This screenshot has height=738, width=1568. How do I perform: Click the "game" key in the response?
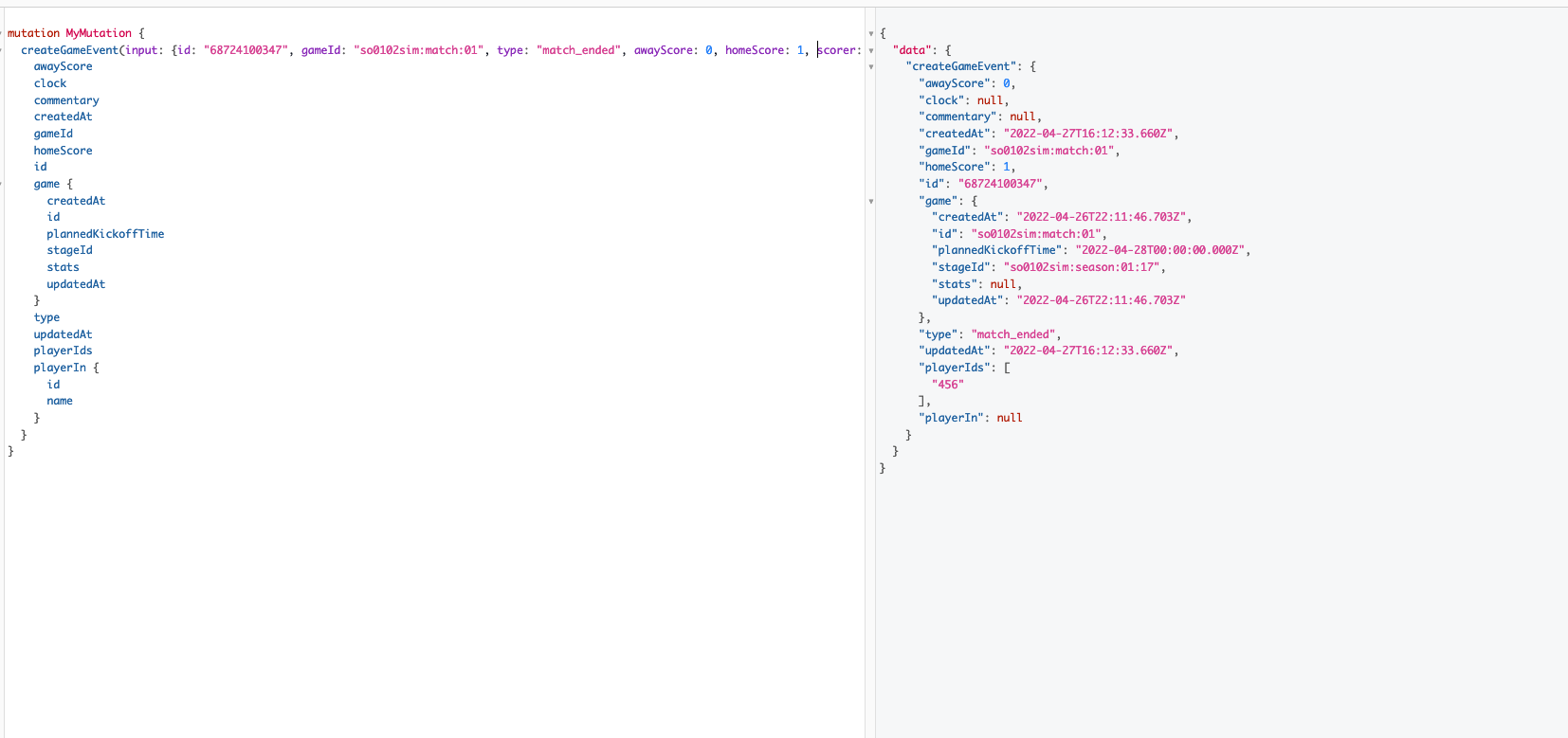pos(939,201)
